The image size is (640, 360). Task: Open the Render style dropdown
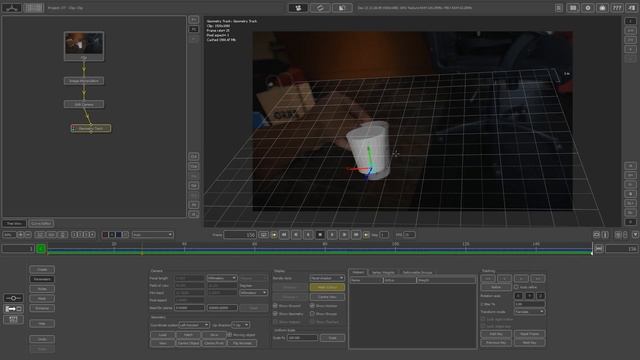(x=327, y=278)
